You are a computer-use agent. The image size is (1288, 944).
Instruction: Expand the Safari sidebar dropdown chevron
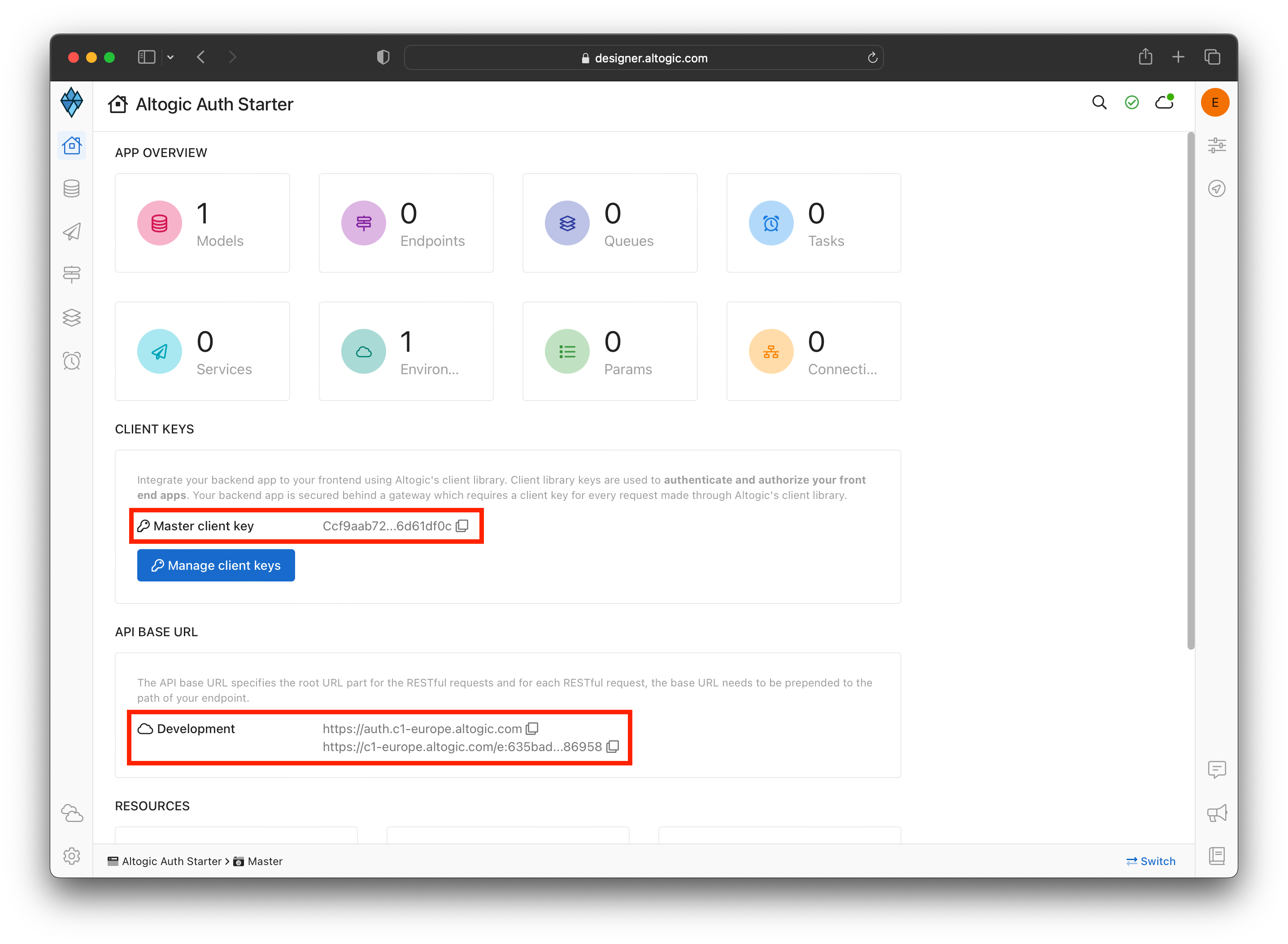pos(170,57)
